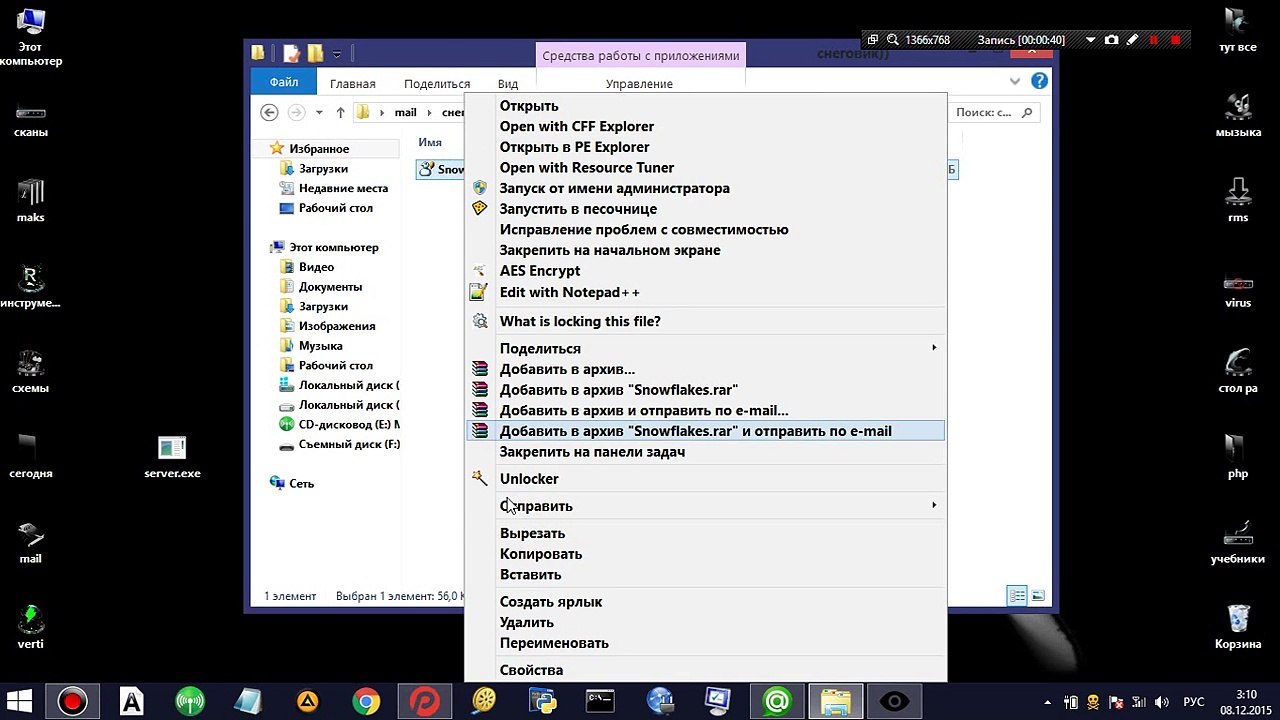Choose 'Запустить в песочнице' menu item
The width and height of the screenshot is (1280, 720).
[706, 209]
